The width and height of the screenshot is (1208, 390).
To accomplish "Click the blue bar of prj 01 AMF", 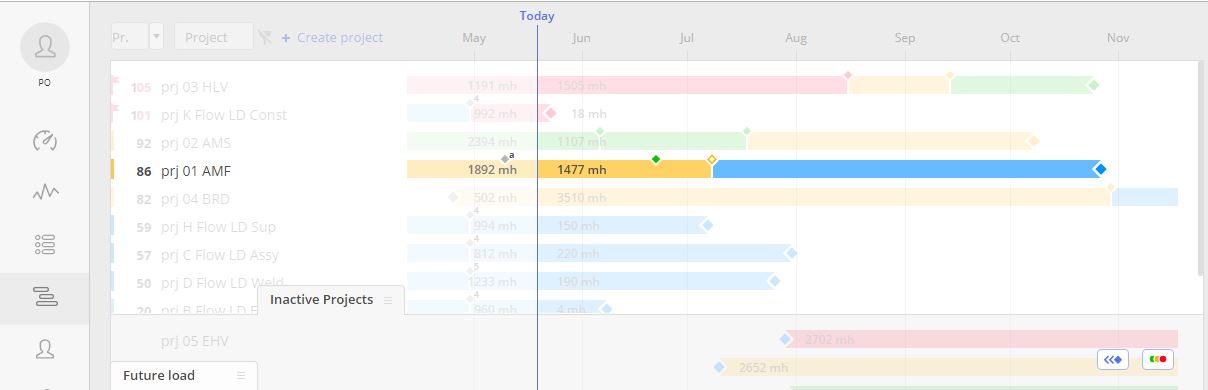I will [x=906, y=170].
